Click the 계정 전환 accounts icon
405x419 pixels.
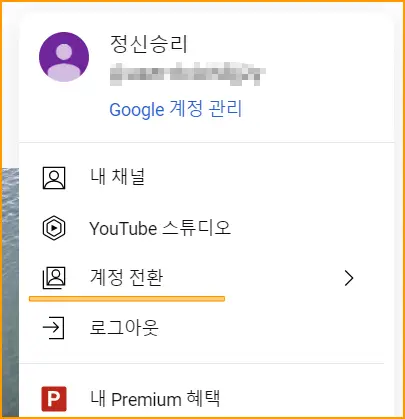(x=54, y=278)
